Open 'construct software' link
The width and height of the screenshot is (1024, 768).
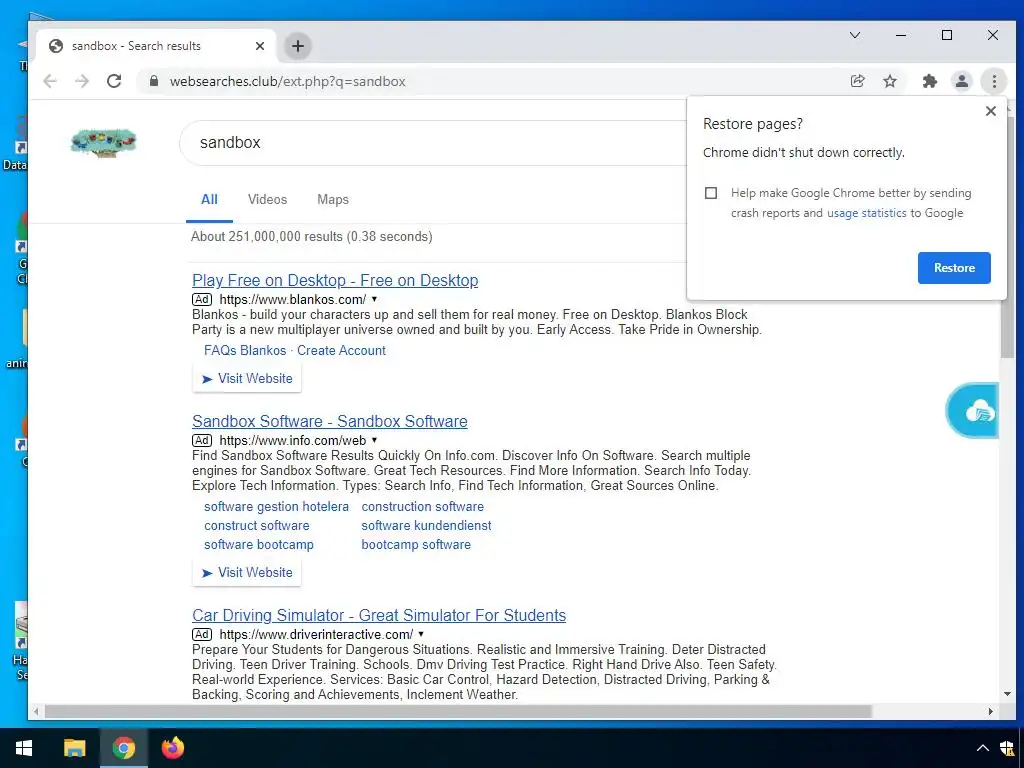pyautogui.click(x=257, y=525)
